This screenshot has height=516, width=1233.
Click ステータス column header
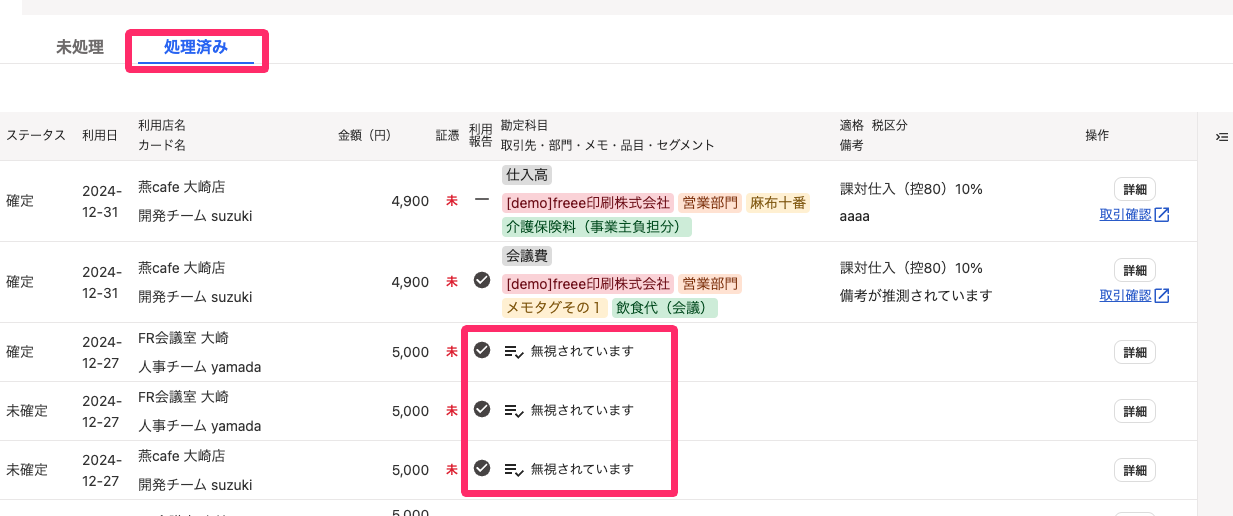[x=36, y=135]
